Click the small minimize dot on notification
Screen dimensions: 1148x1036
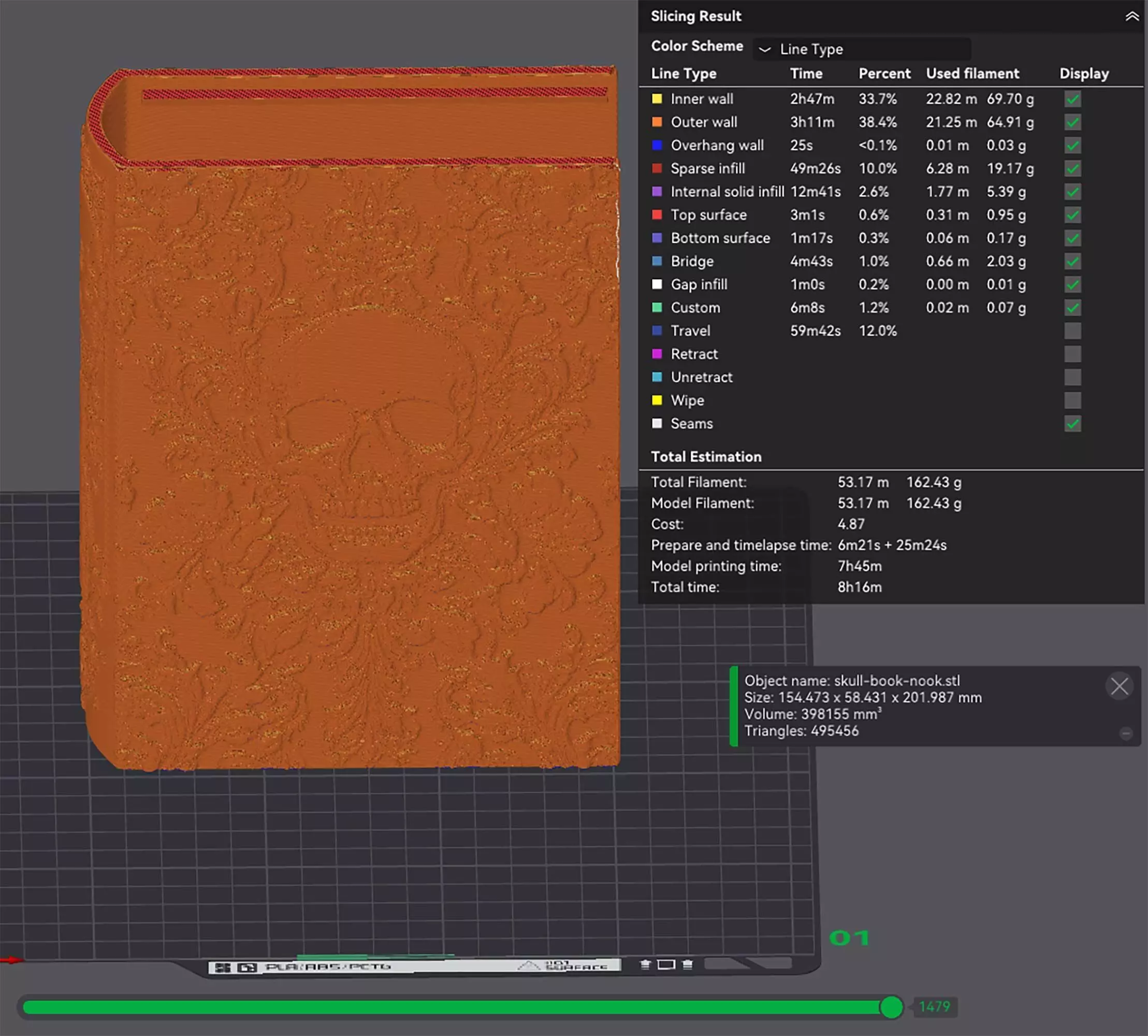click(1126, 733)
